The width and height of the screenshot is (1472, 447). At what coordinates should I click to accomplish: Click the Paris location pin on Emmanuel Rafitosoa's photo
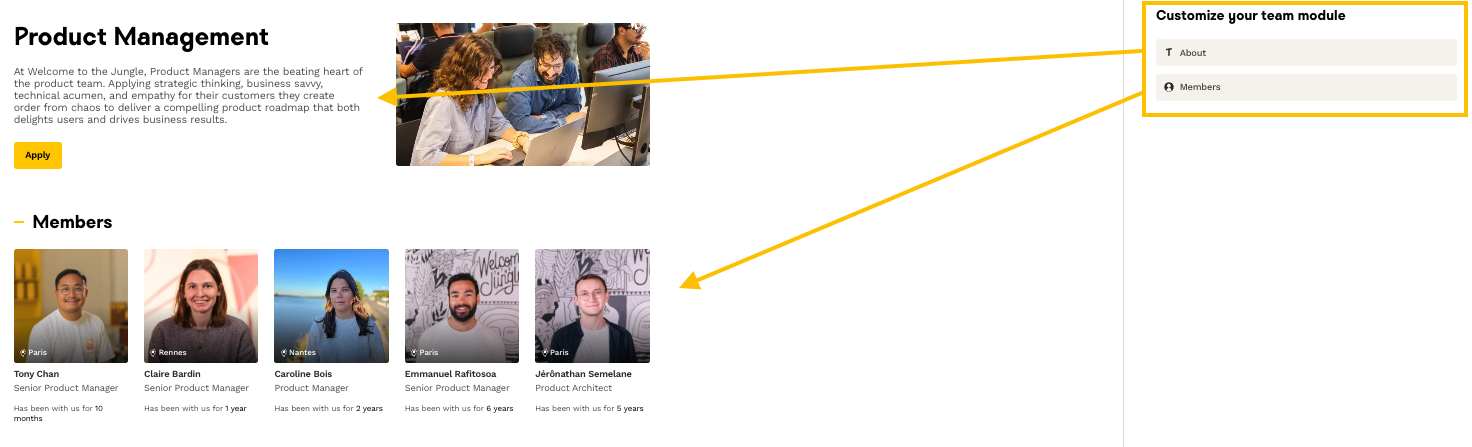(414, 352)
